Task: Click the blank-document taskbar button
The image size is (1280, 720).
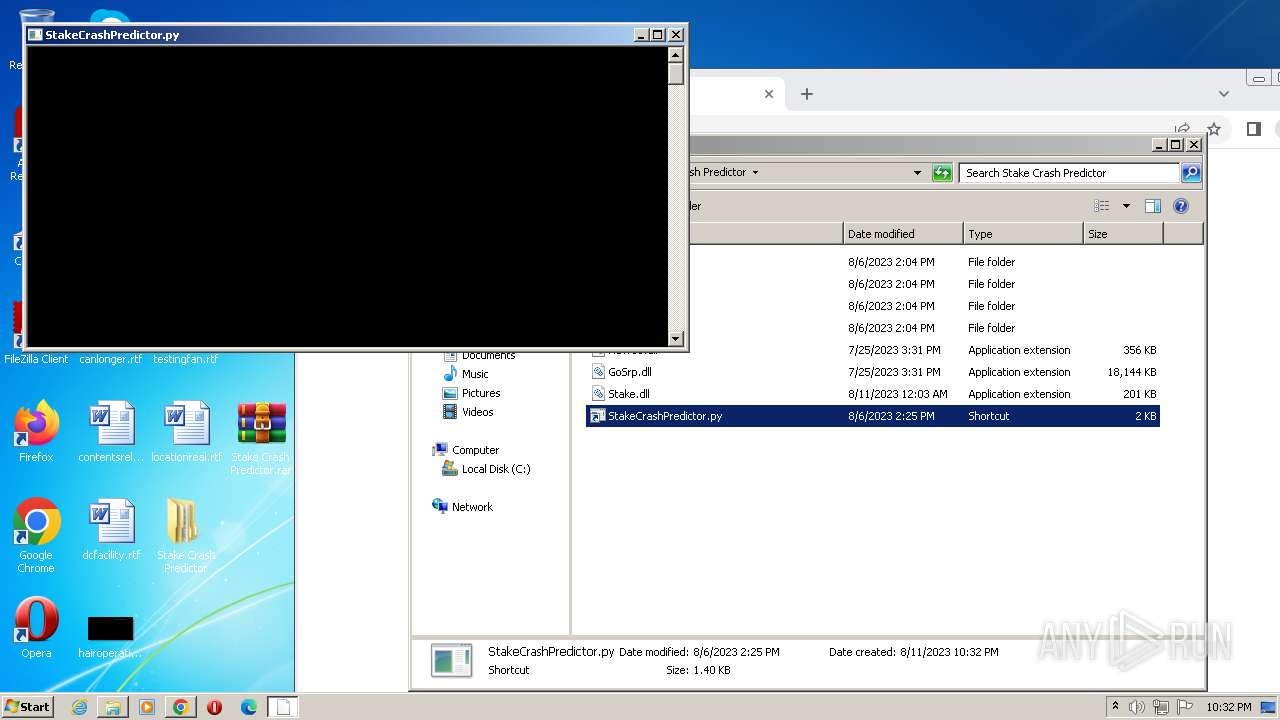Action: click(x=283, y=707)
